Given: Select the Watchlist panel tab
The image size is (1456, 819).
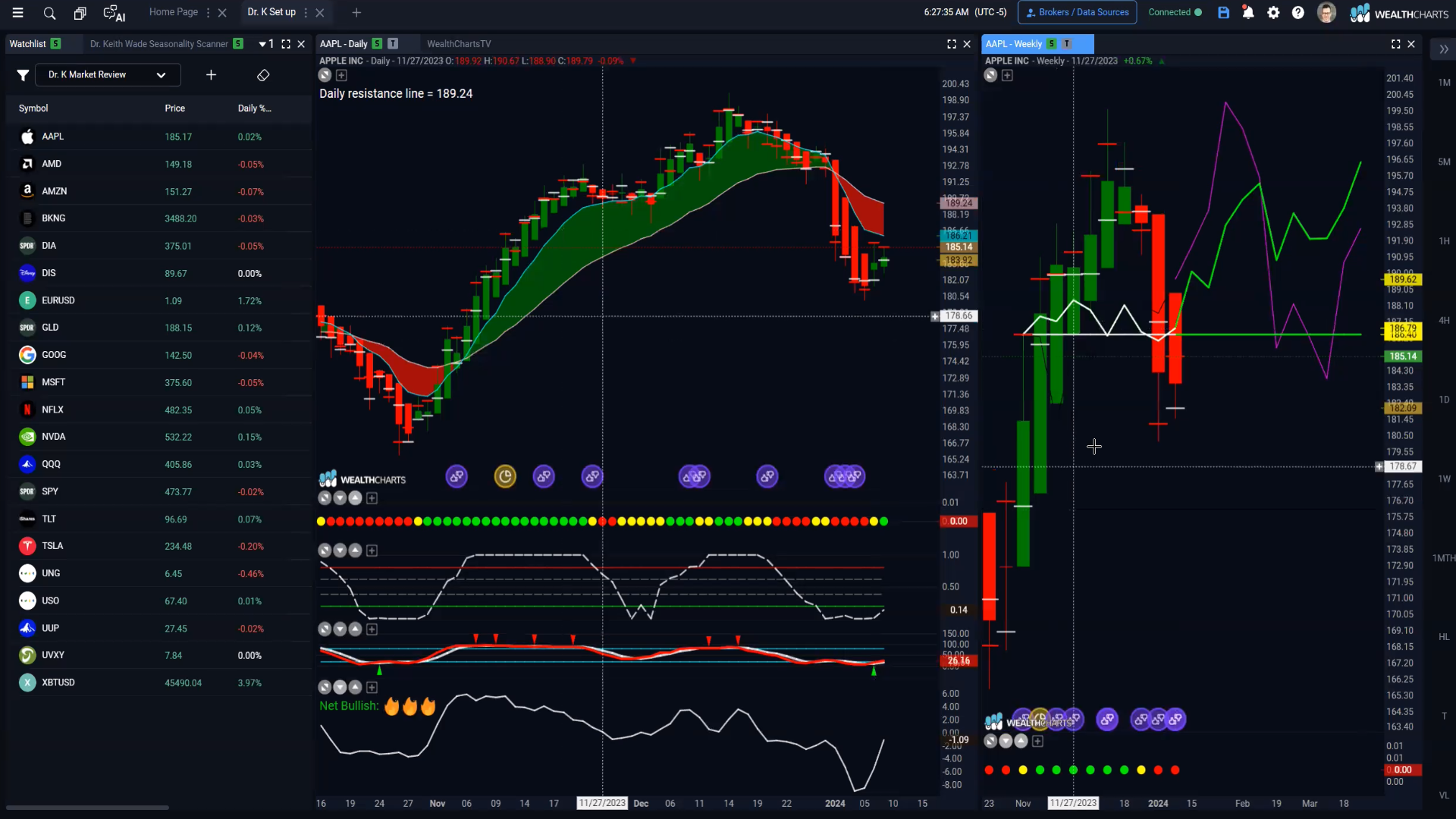Looking at the screenshot, I should (27, 44).
